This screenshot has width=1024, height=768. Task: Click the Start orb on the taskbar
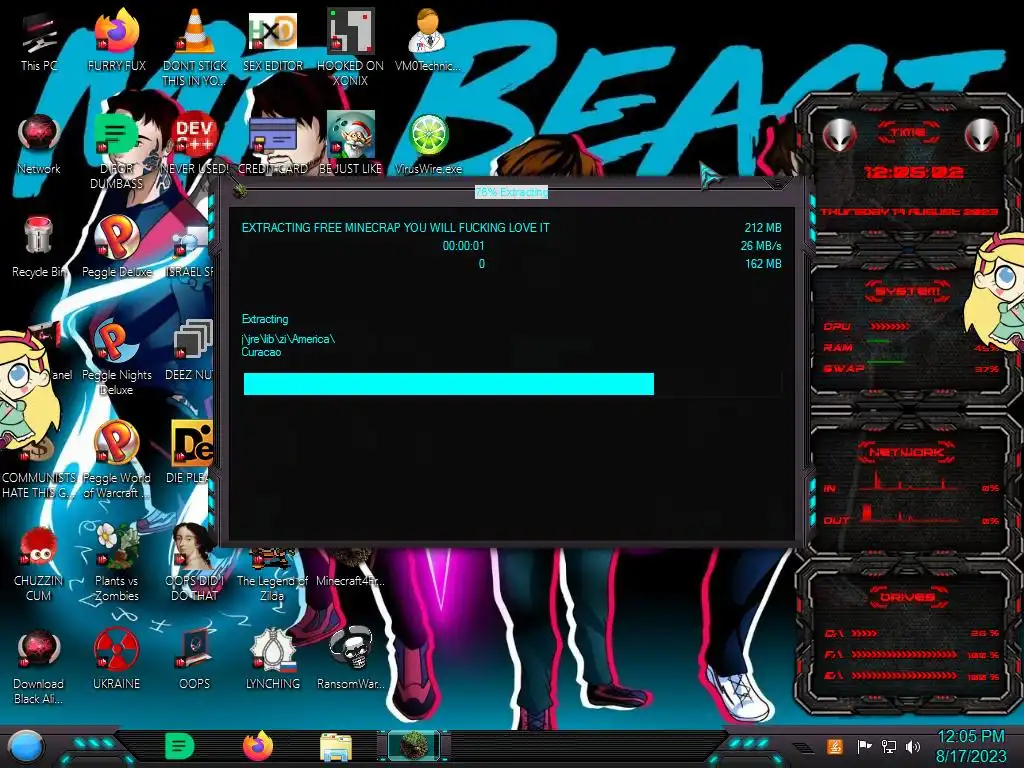tap(26, 746)
